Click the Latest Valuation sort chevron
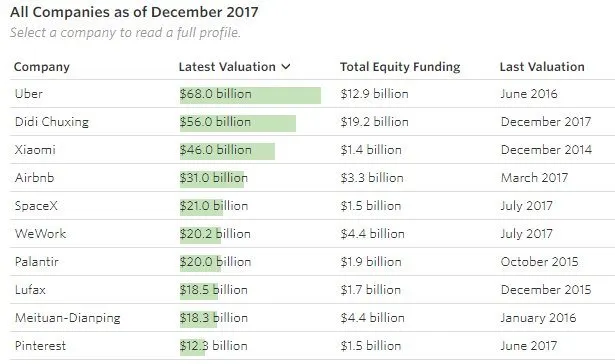The image size is (615, 364). pyautogui.click(x=286, y=67)
